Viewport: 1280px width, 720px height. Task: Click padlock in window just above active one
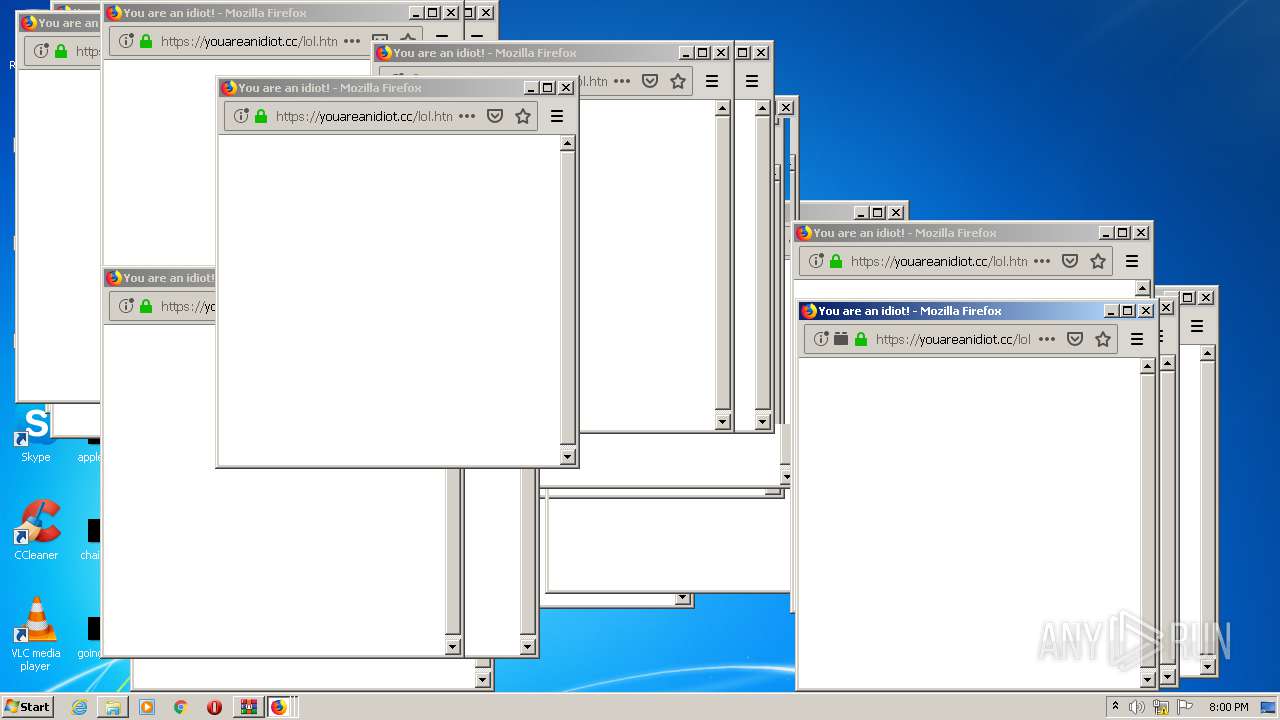point(836,261)
